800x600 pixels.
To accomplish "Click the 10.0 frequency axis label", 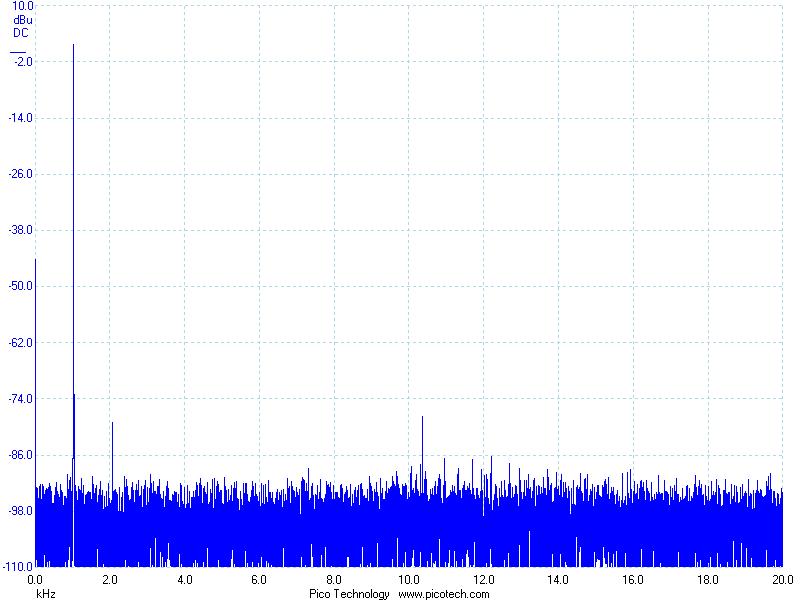I will pyautogui.click(x=409, y=580).
